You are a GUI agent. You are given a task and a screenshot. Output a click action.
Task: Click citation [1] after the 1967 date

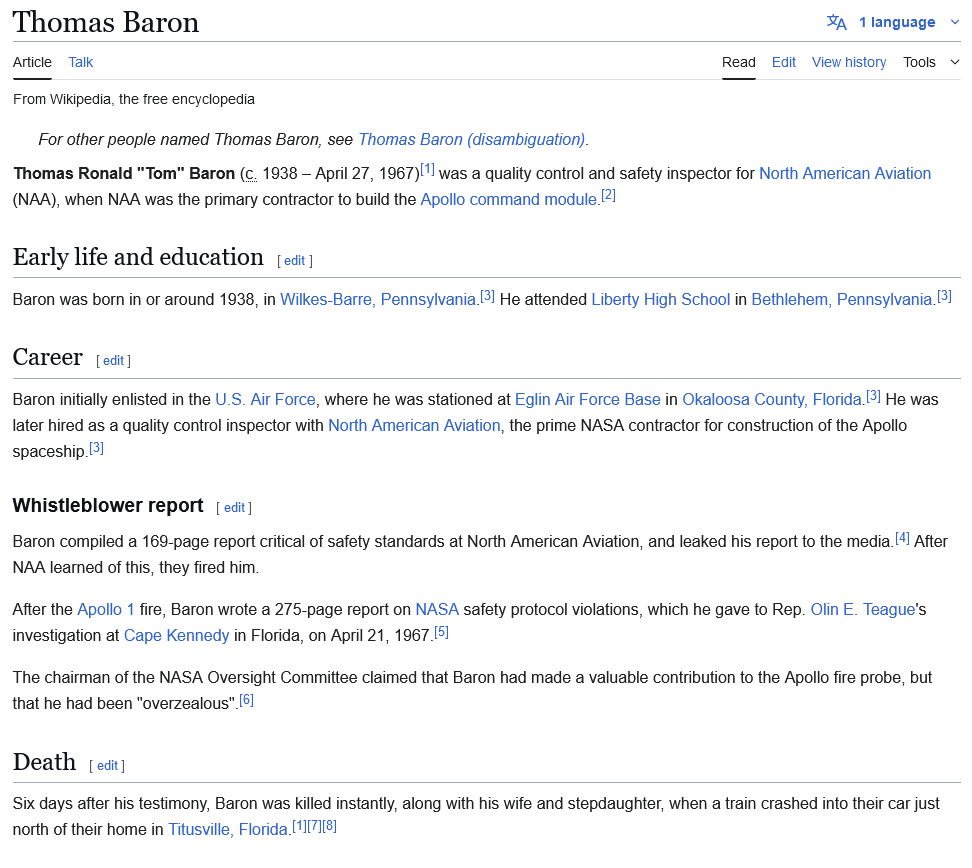pyautogui.click(x=427, y=169)
